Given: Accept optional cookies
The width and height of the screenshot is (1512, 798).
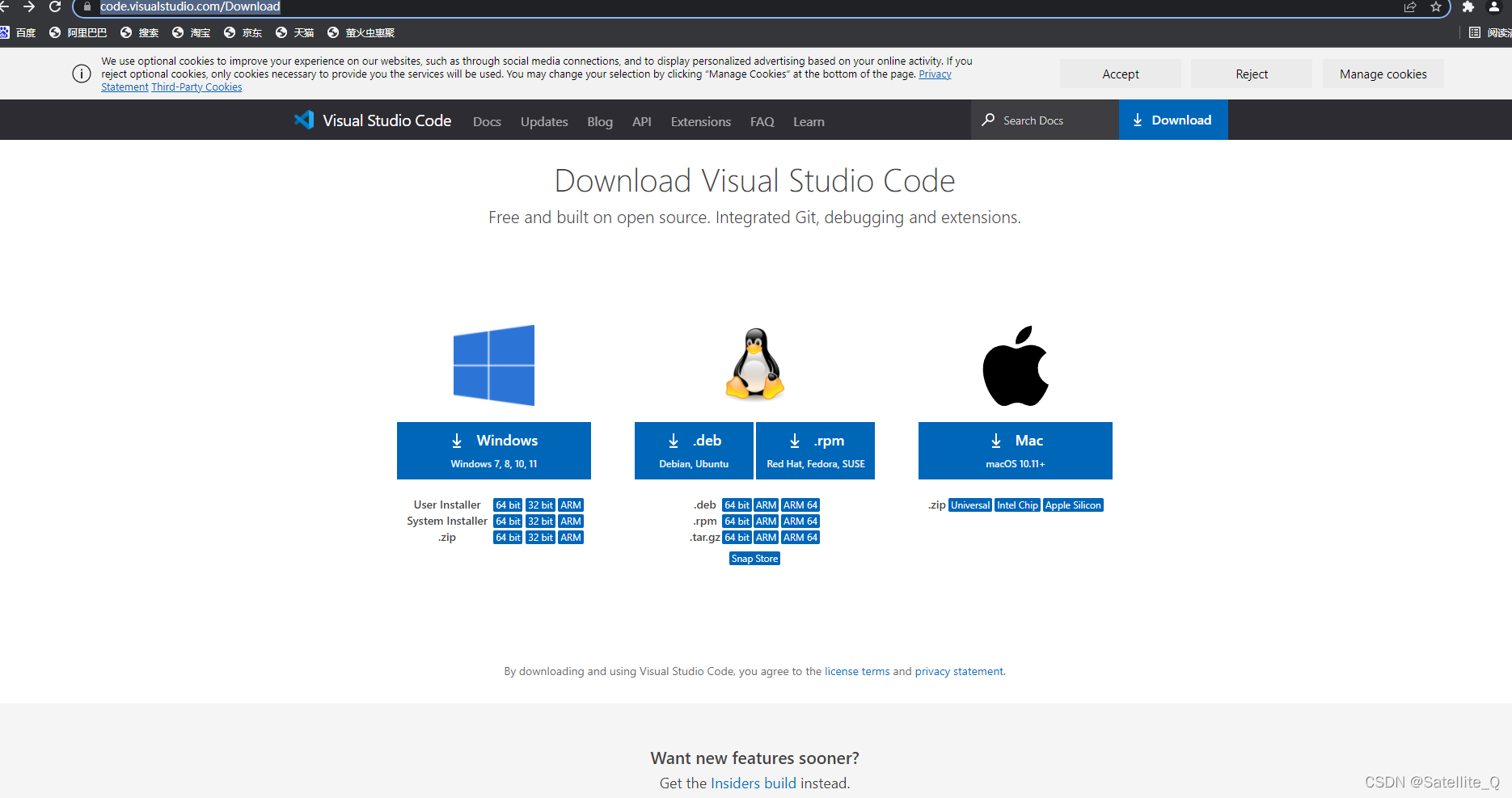Looking at the screenshot, I should click(1121, 74).
